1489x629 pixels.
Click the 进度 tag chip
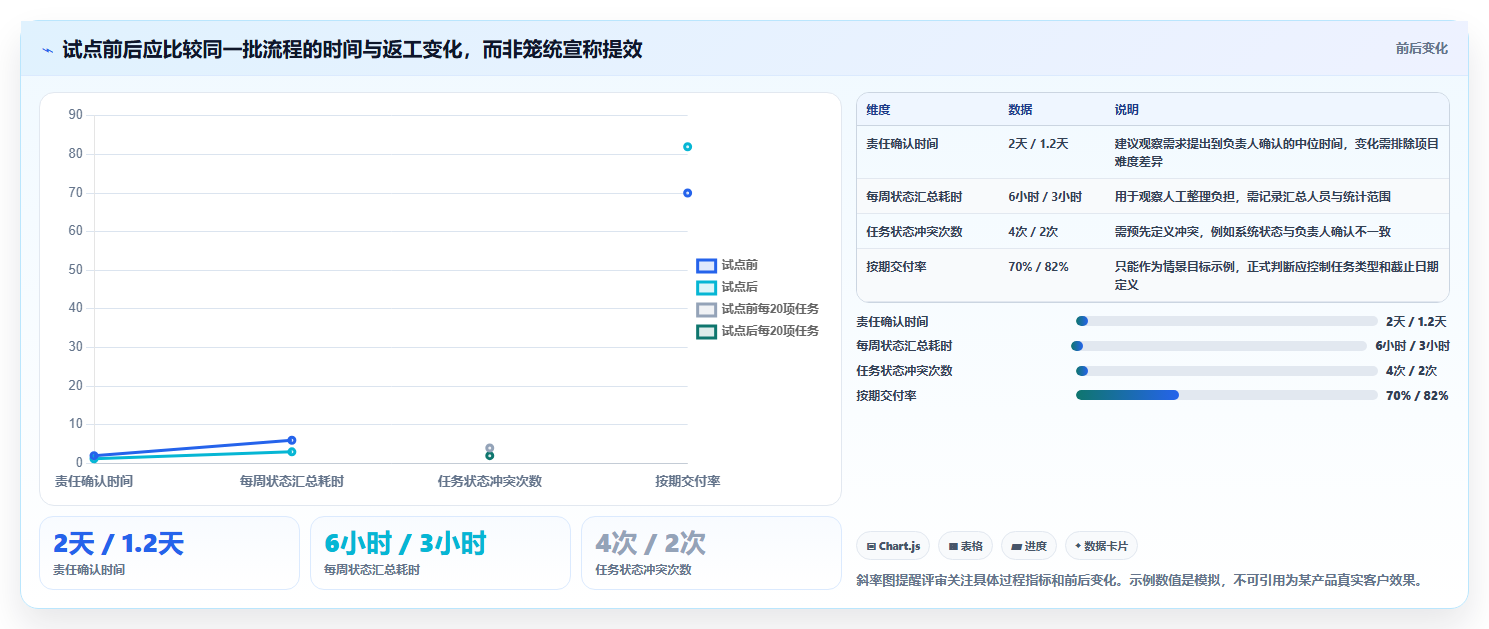point(1029,546)
